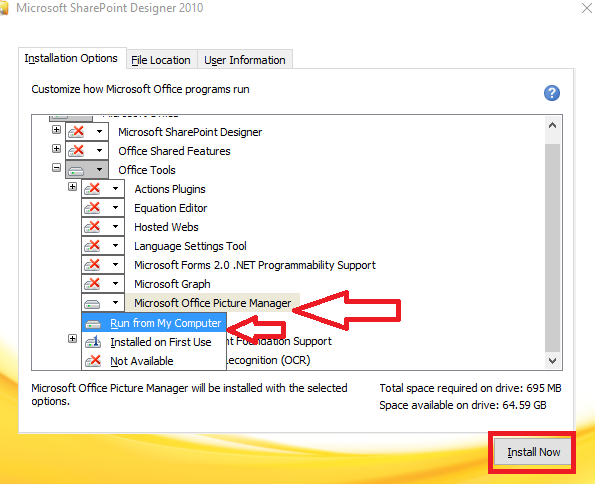The image size is (596, 484).
Task: Click the not-available icon for Actions Plugins
Action: point(92,189)
